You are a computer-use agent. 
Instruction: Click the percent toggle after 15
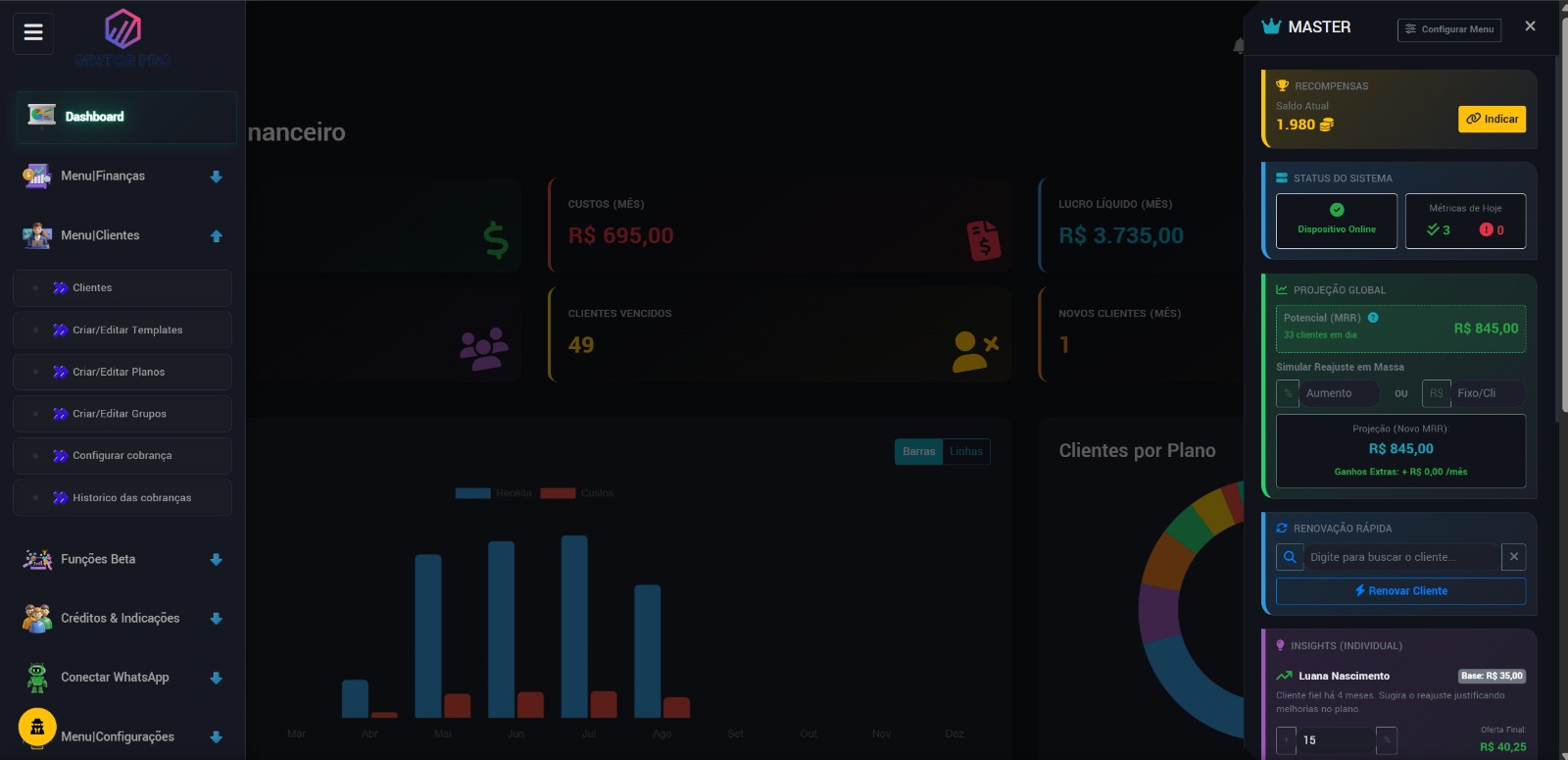coord(1386,740)
